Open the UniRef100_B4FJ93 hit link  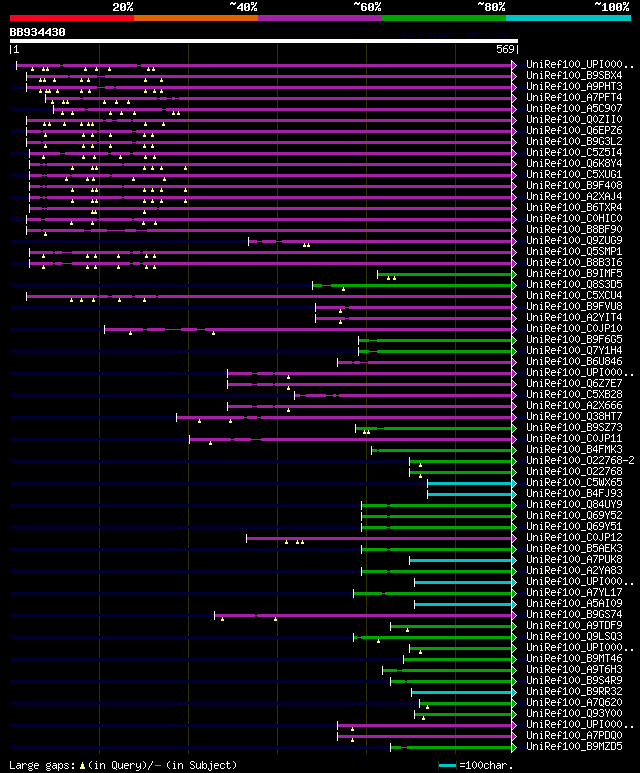tap(574, 493)
